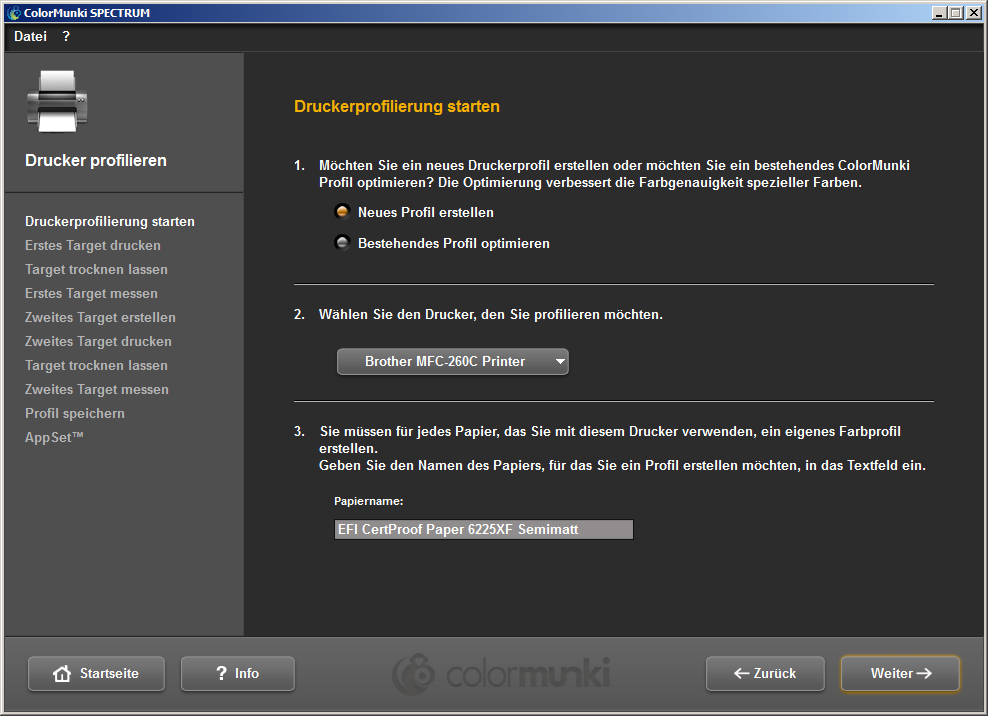Click the ColorMunki logo in the title bar
Screen dimensions: 988x716
[13, 13]
